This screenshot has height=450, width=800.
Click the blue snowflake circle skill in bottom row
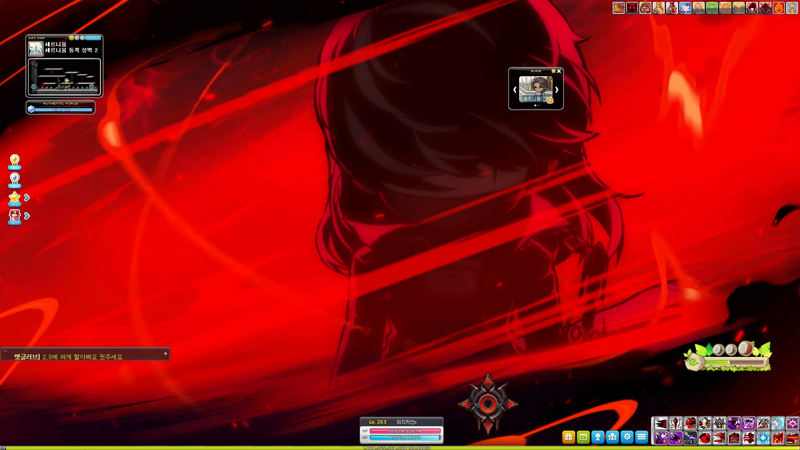763,438
